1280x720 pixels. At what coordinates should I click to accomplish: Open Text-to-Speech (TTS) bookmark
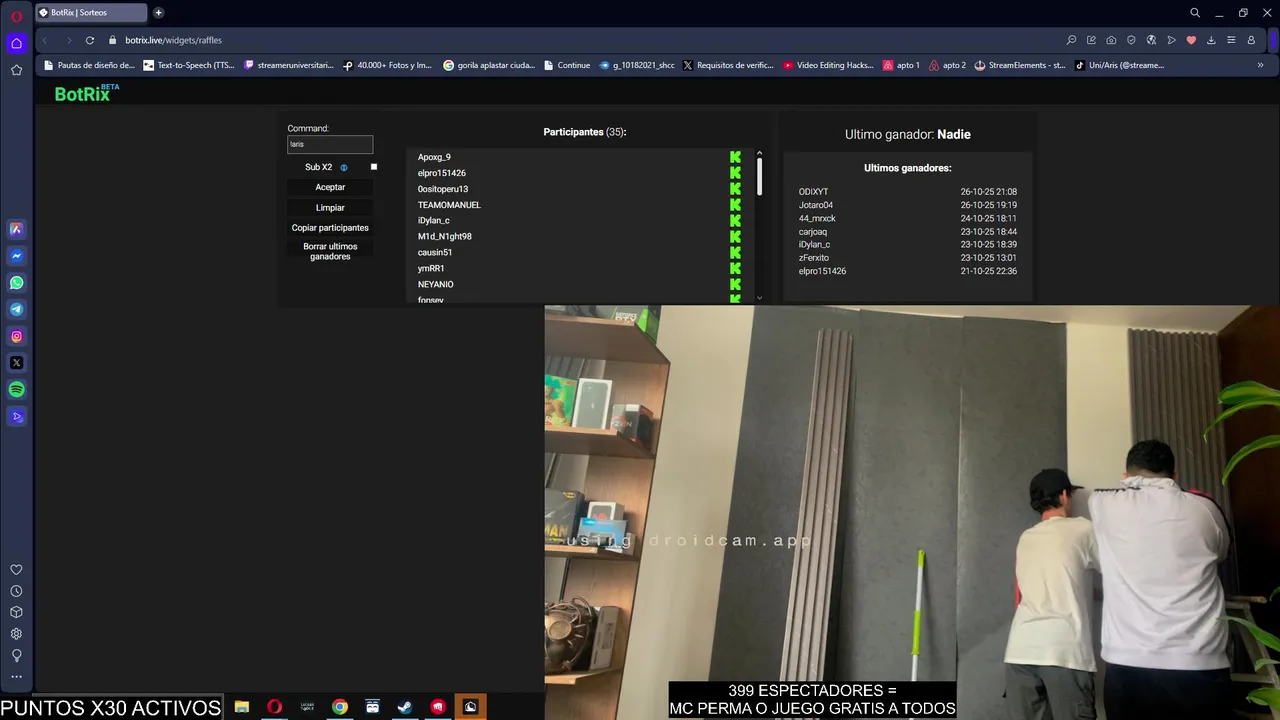click(189, 65)
